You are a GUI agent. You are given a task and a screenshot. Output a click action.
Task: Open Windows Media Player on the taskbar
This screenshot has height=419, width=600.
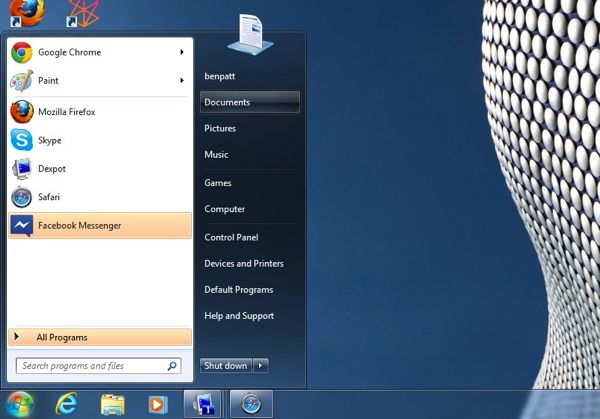(x=157, y=404)
